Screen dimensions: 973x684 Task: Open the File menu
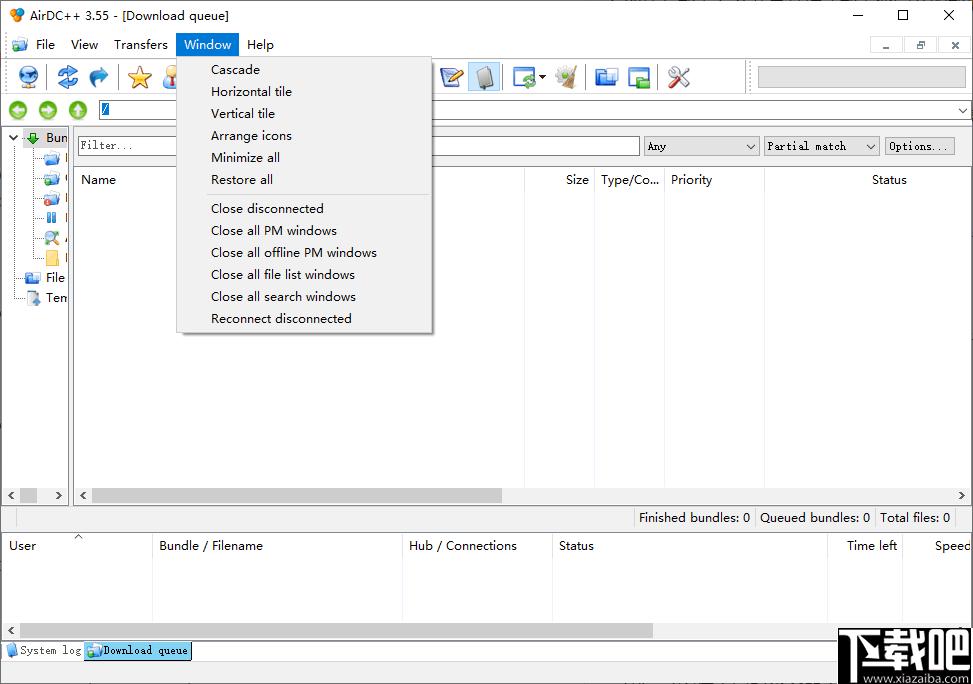[45, 45]
